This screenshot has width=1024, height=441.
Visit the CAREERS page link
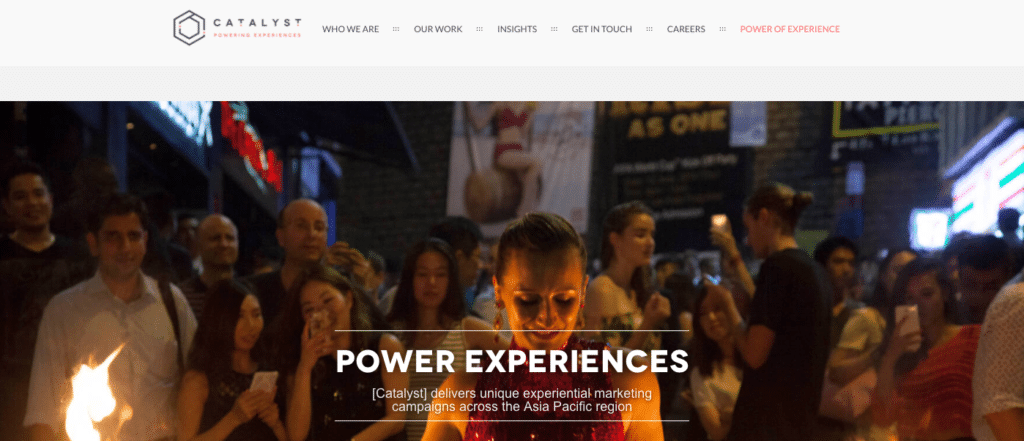coord(686,29)
